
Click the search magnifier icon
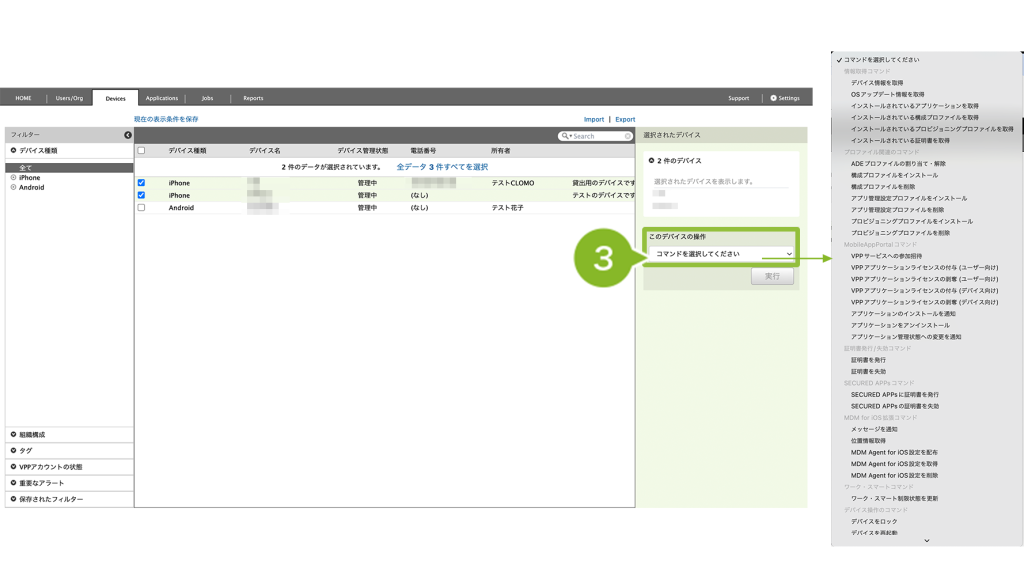[566, 136]
